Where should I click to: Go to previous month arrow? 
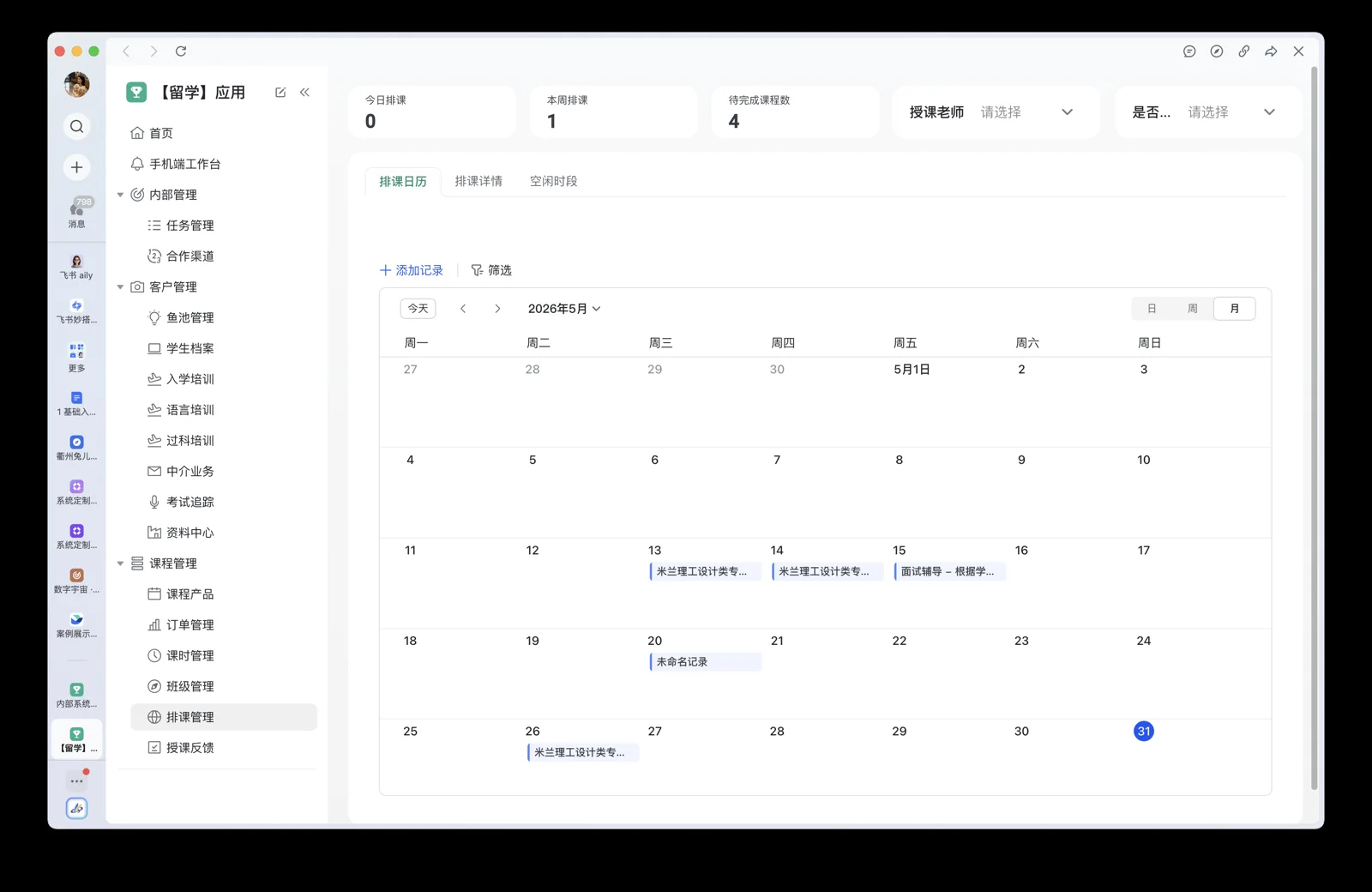click(463, 309)
